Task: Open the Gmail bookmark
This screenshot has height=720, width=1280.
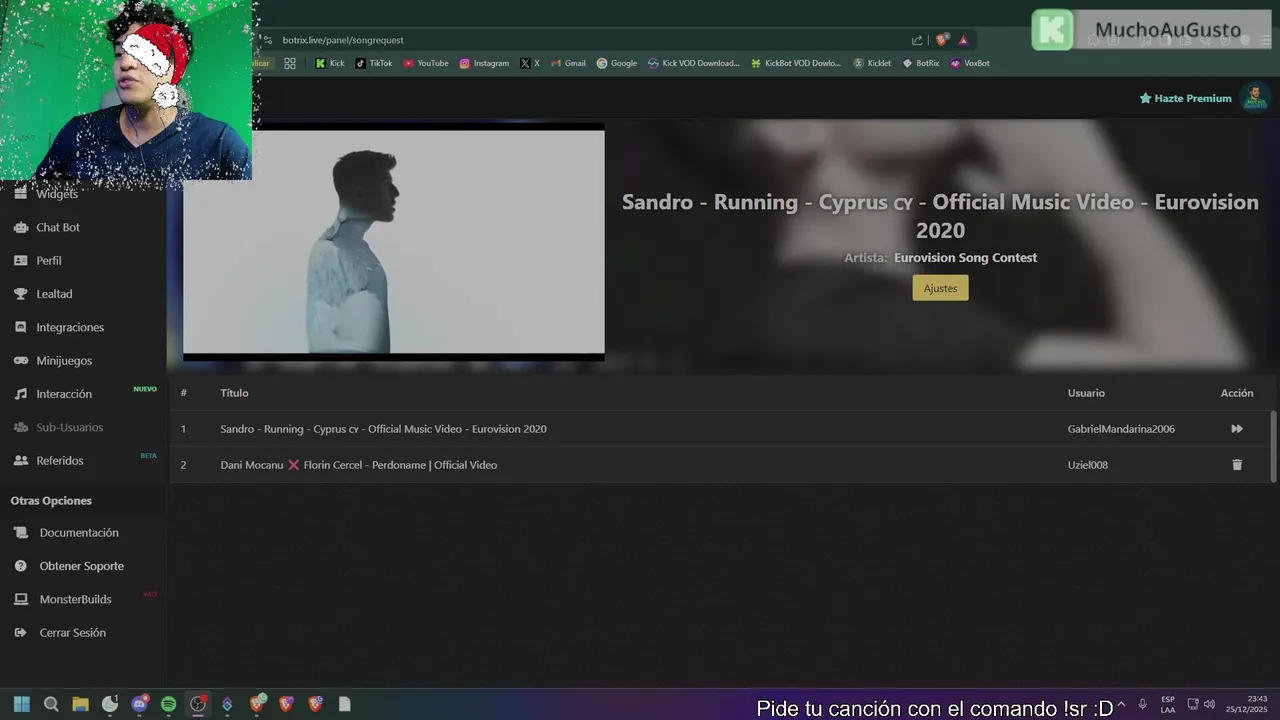Action: point(568,63)
